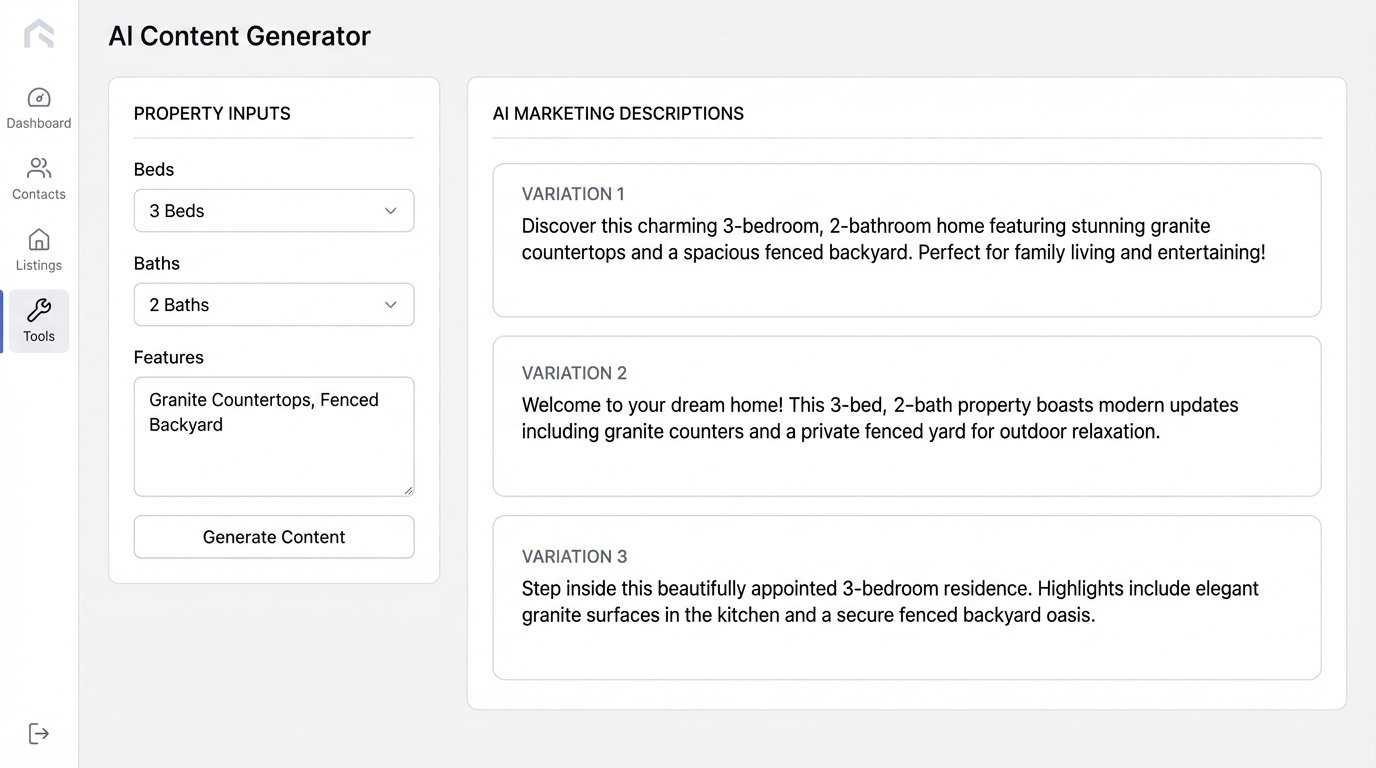Click inside the Features text area
The image size is (1376, 768).
274,436
